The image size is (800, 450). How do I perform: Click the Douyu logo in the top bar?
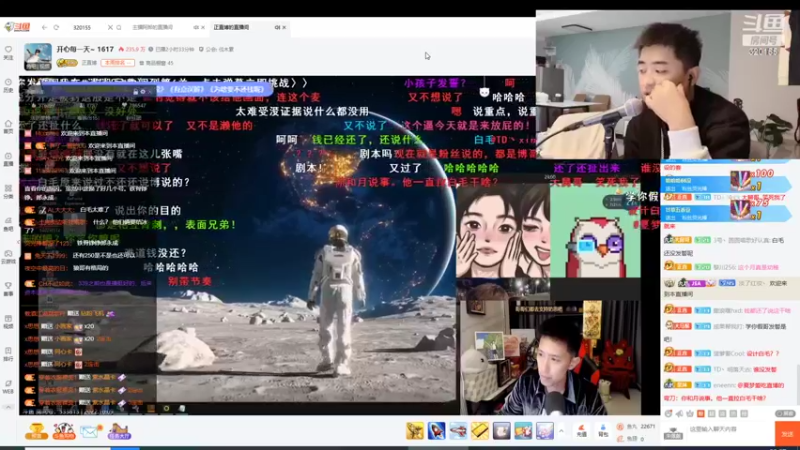pos(17,27)
